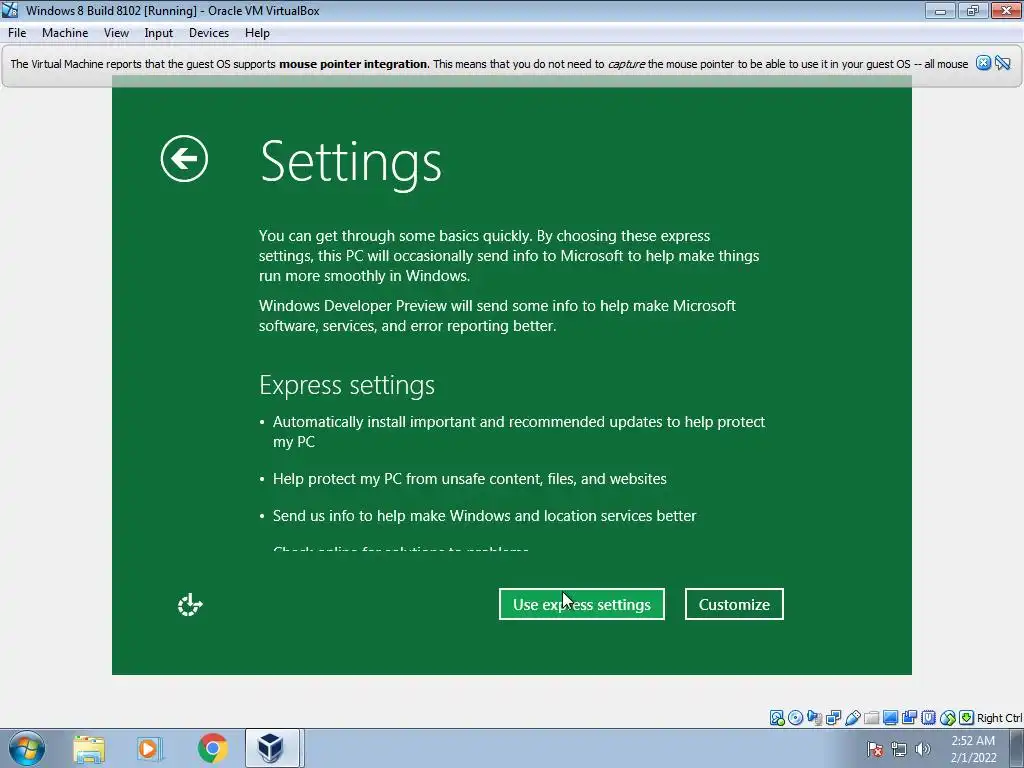Open the Help menu
Screen dimensions: 1024x768
coord(257,33)
